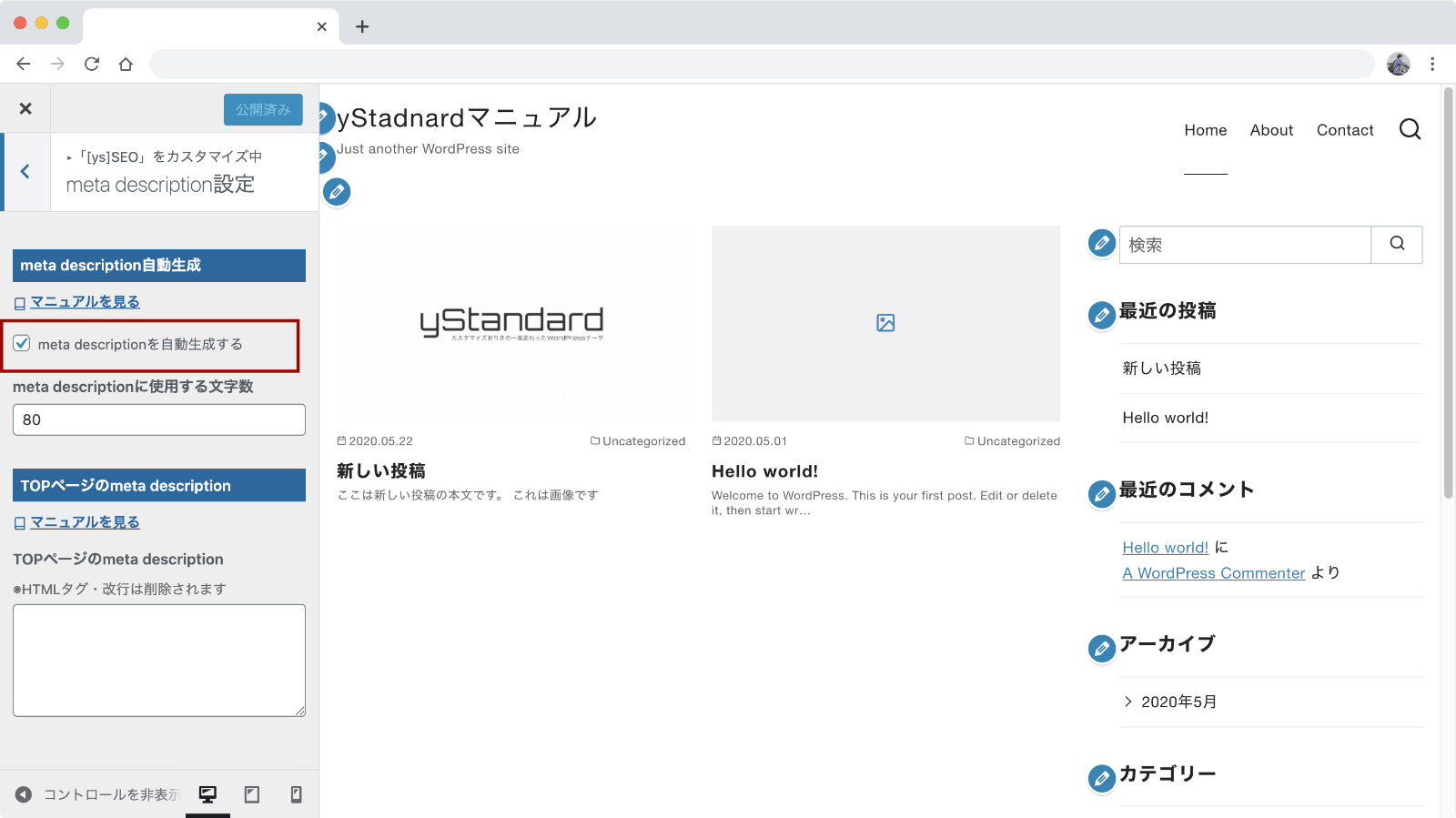Switch to tablet preview mode

[252, 794]
